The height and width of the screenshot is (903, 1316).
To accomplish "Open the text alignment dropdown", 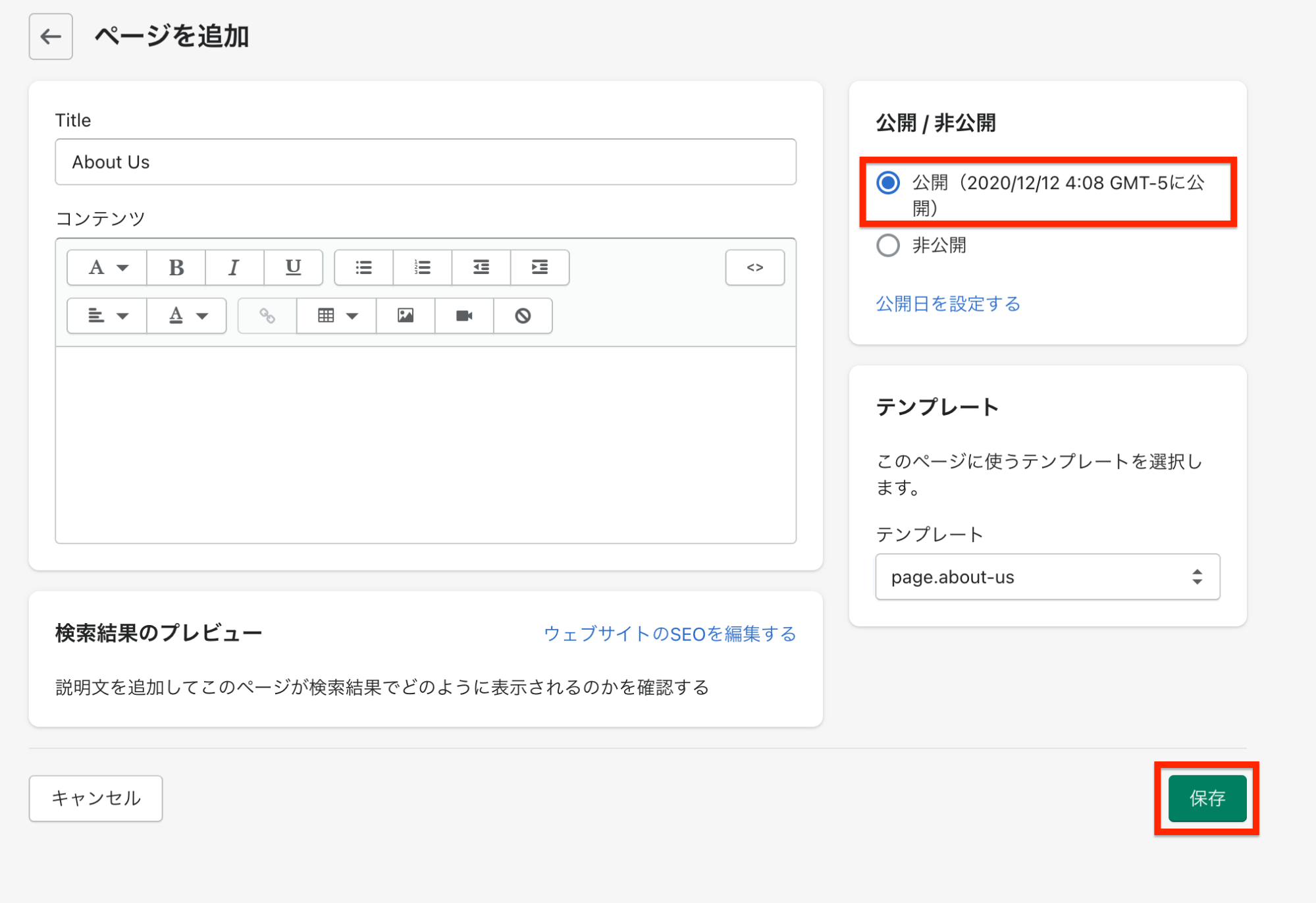I will 107,316.
